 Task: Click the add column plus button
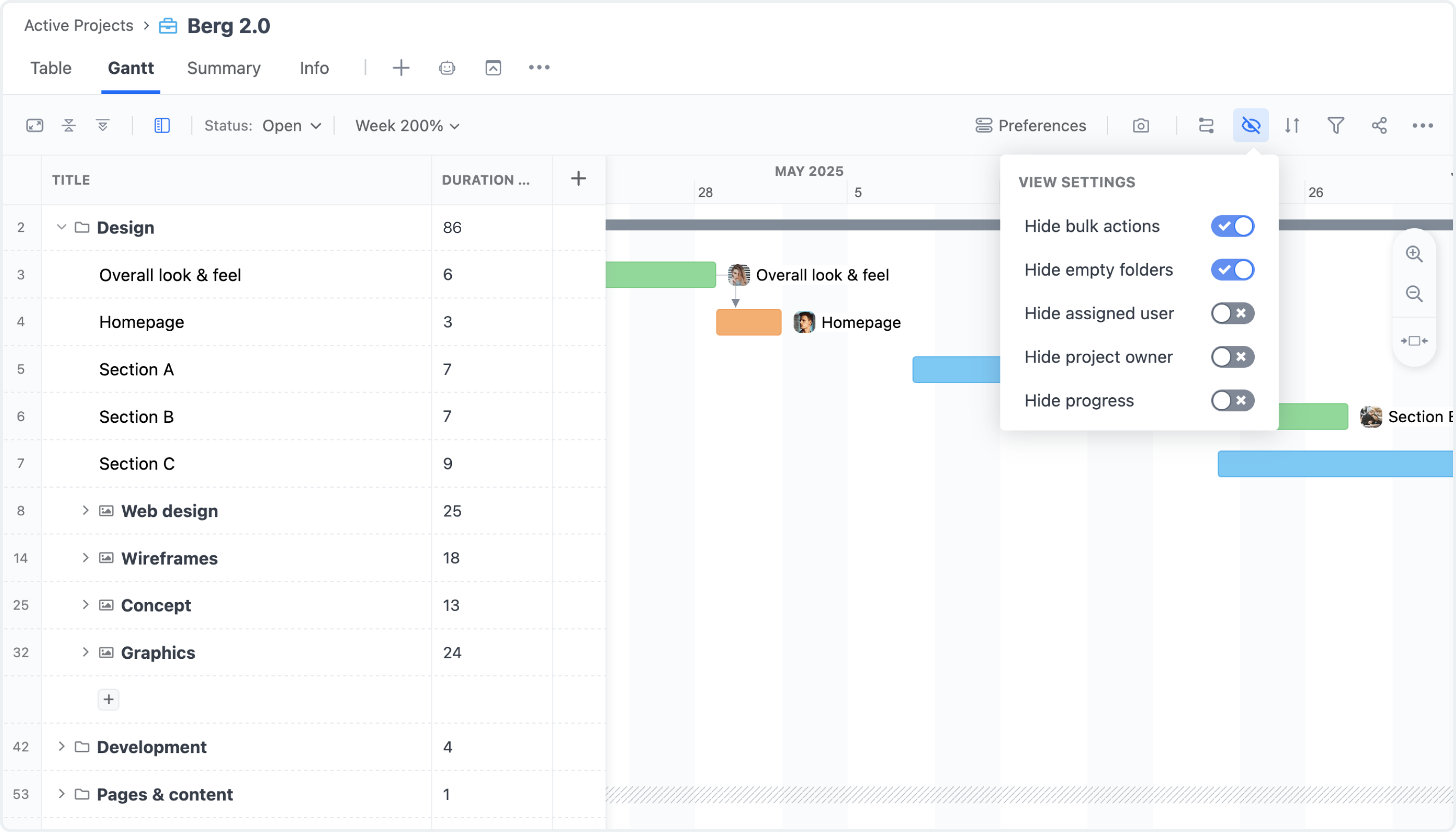coord(578,179)
